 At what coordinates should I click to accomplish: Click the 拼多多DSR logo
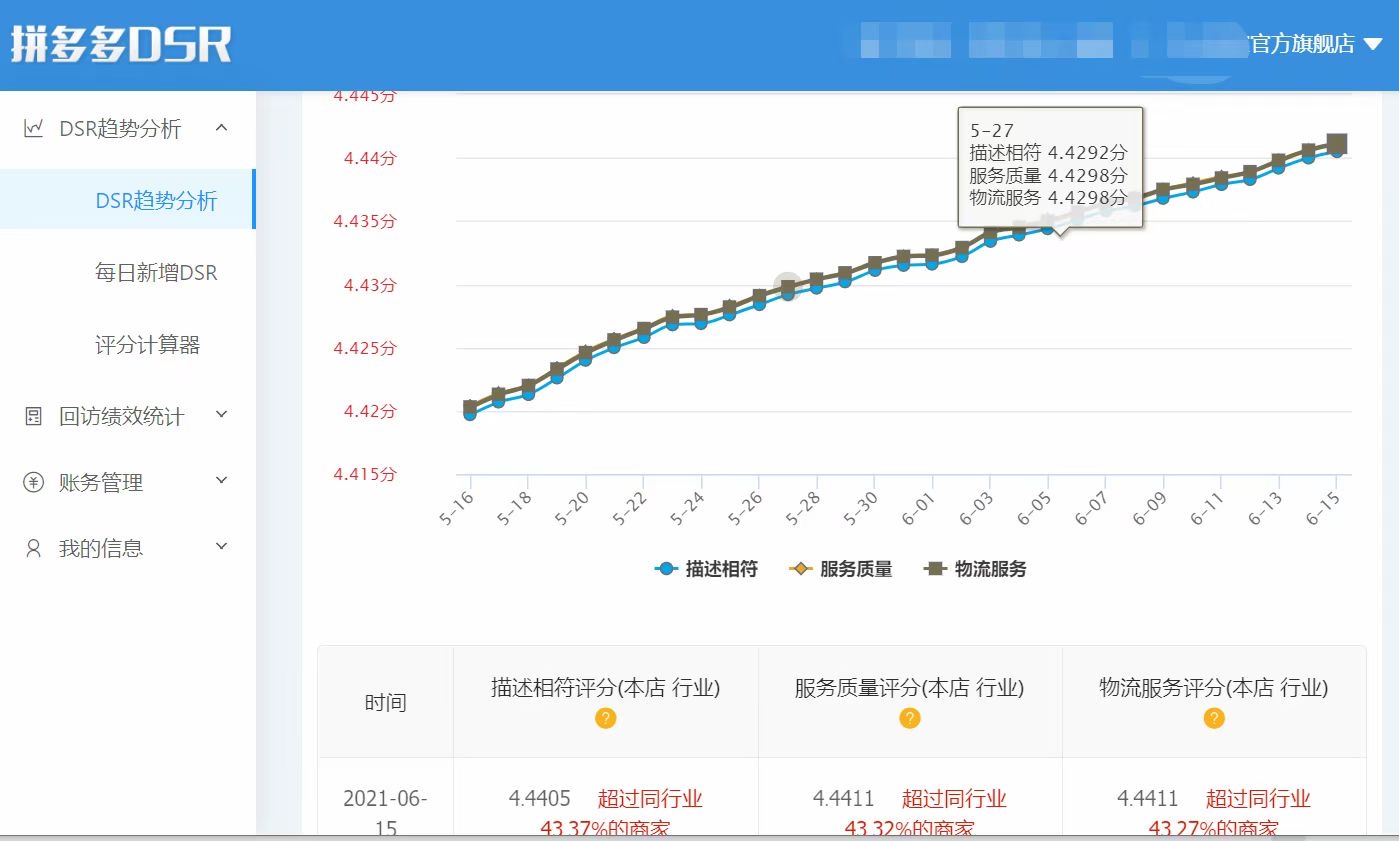(120, 42)
